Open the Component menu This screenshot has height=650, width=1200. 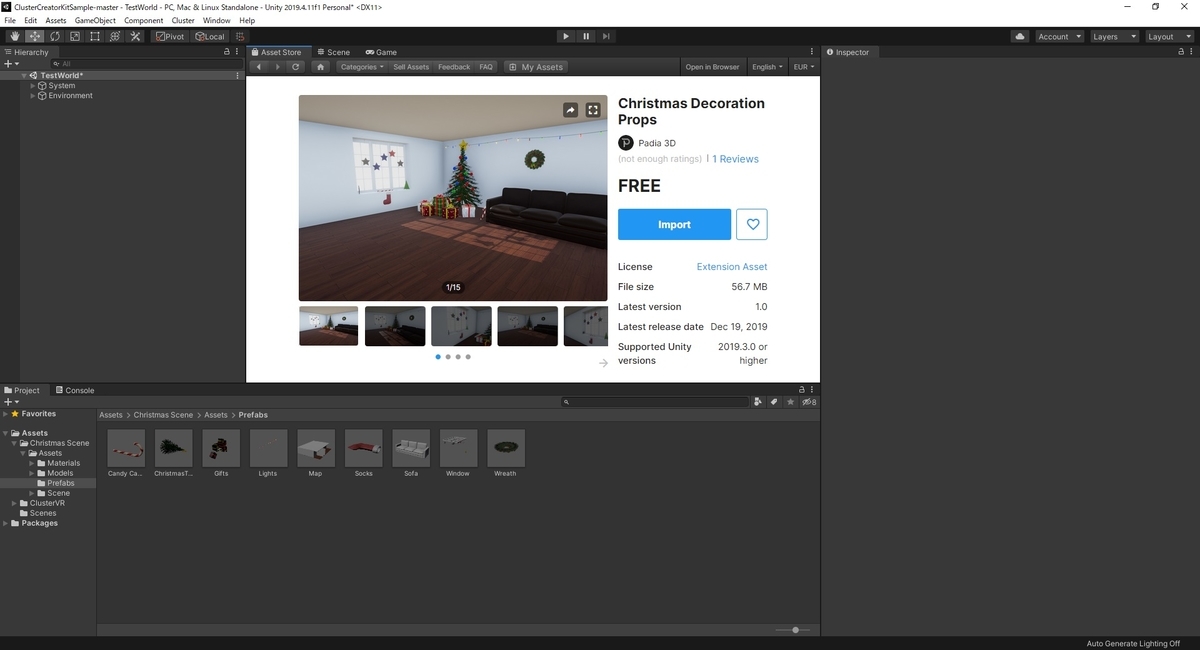[x=144, y=20]
